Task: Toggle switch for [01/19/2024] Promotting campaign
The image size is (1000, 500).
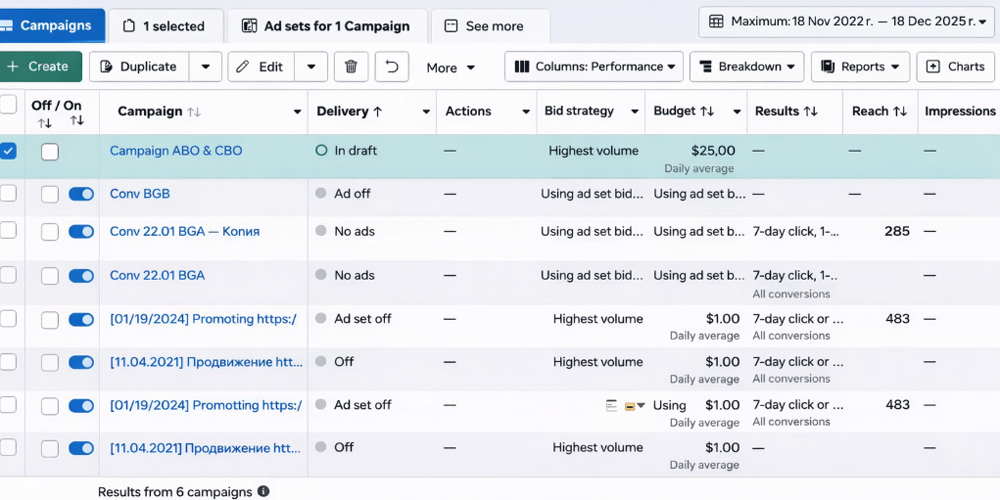Action: [x=81, y=406]
